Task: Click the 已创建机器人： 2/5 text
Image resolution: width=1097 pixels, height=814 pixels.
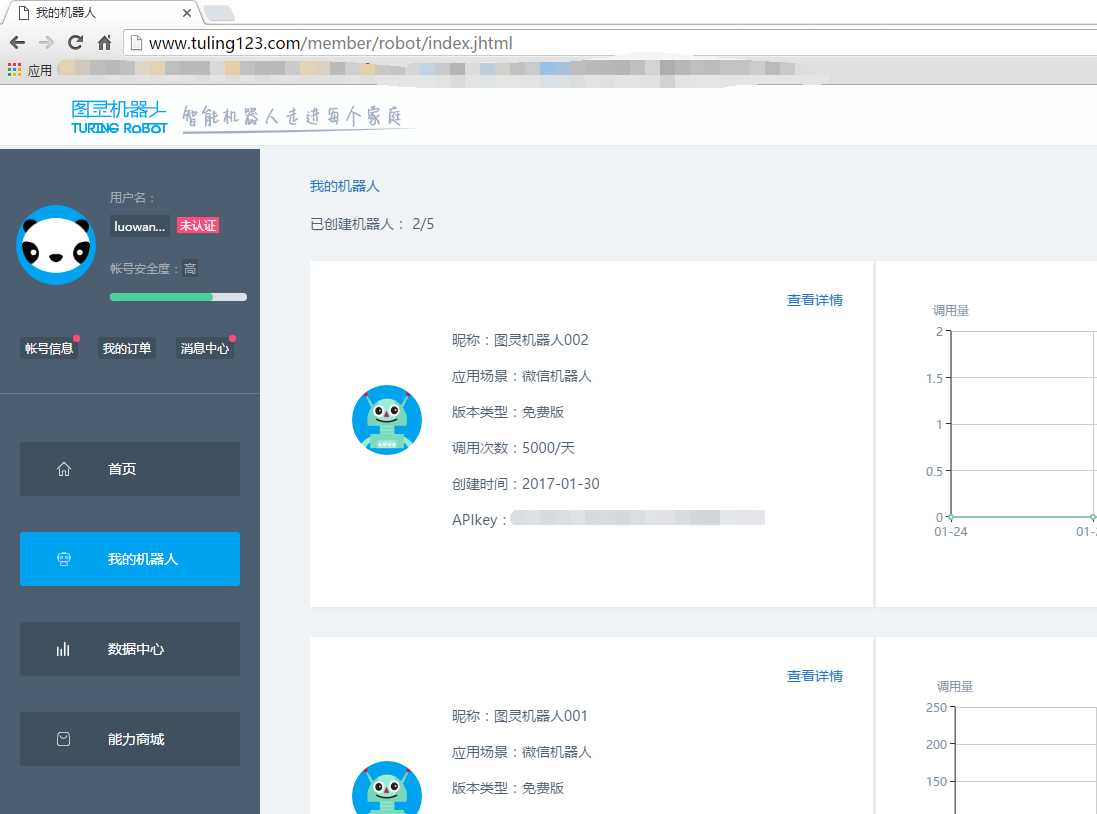Action: [372, 224]
